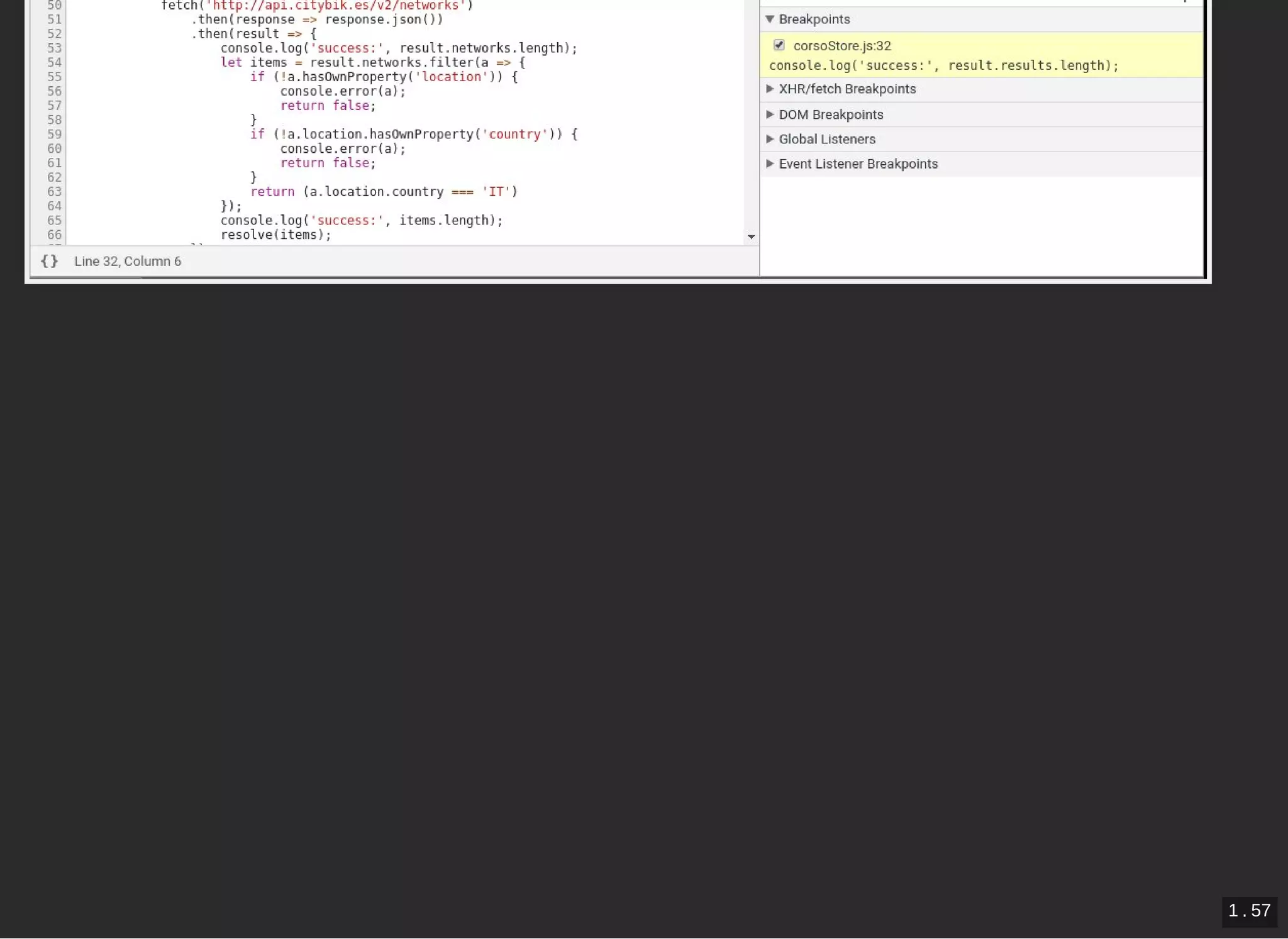Click the breakpoint's console.log code snippet
The height and width of the screenshot is (939, 1288).
[943, 65]
